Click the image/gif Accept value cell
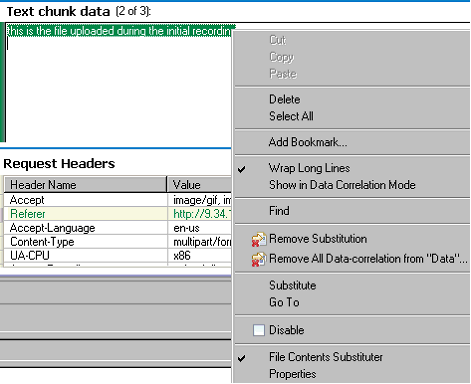Screen dimensions: 471x384 tap(199, 200)
